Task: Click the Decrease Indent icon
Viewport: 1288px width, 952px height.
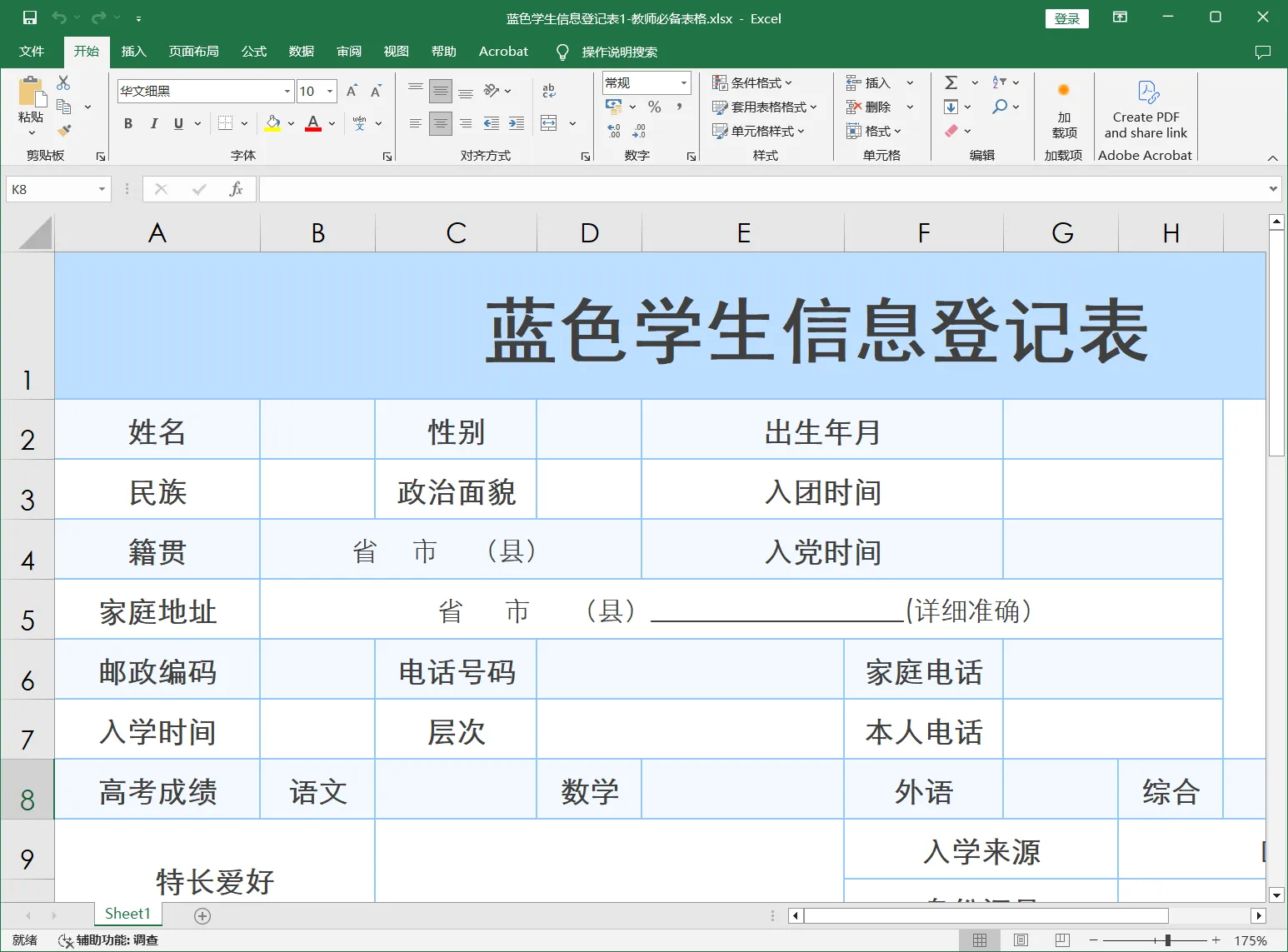Action: (x=492, y=123)
